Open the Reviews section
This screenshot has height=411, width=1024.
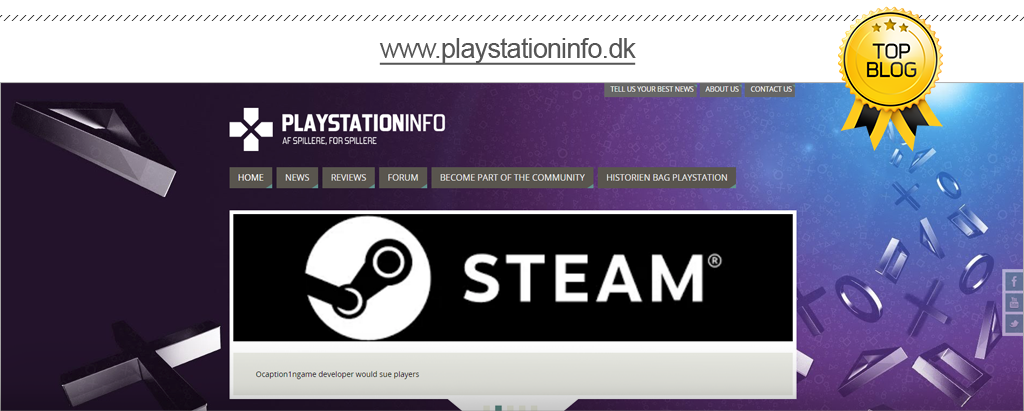pyautogui.click(x=348, y=178)
